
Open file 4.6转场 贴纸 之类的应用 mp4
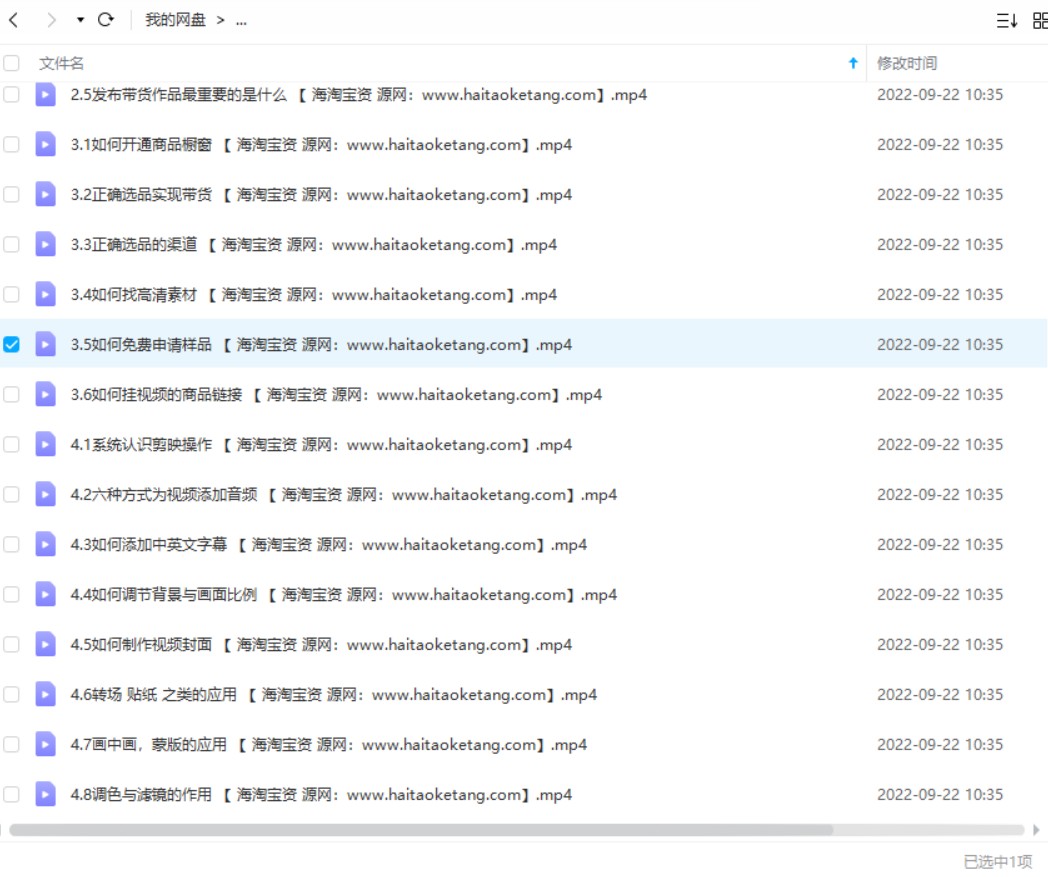tap(334, 695)
